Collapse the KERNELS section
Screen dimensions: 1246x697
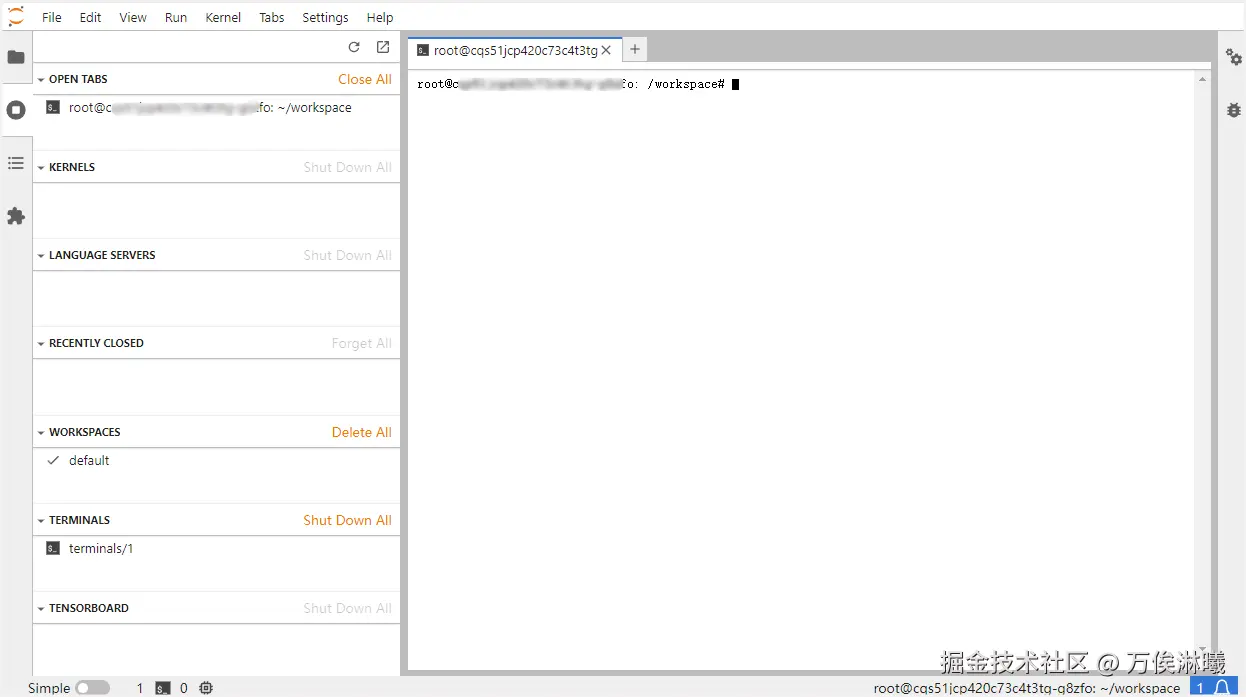(x=41, y=167)
